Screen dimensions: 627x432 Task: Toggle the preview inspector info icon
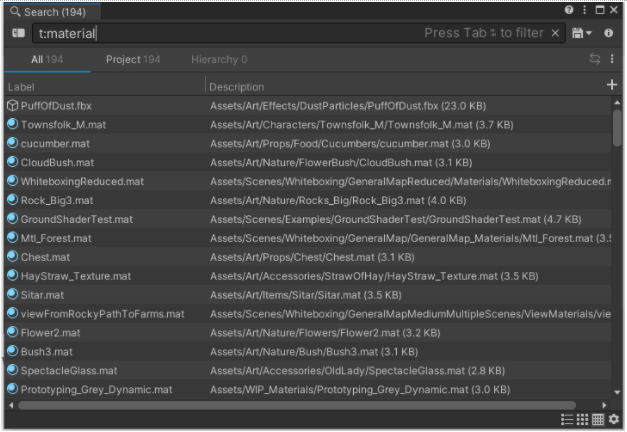608,33
